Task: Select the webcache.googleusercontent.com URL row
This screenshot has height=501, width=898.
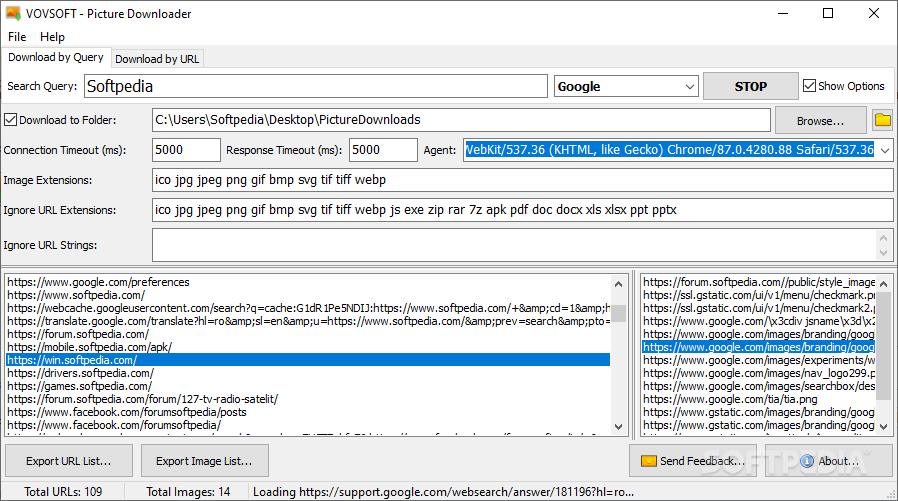Action: (308, 308)
